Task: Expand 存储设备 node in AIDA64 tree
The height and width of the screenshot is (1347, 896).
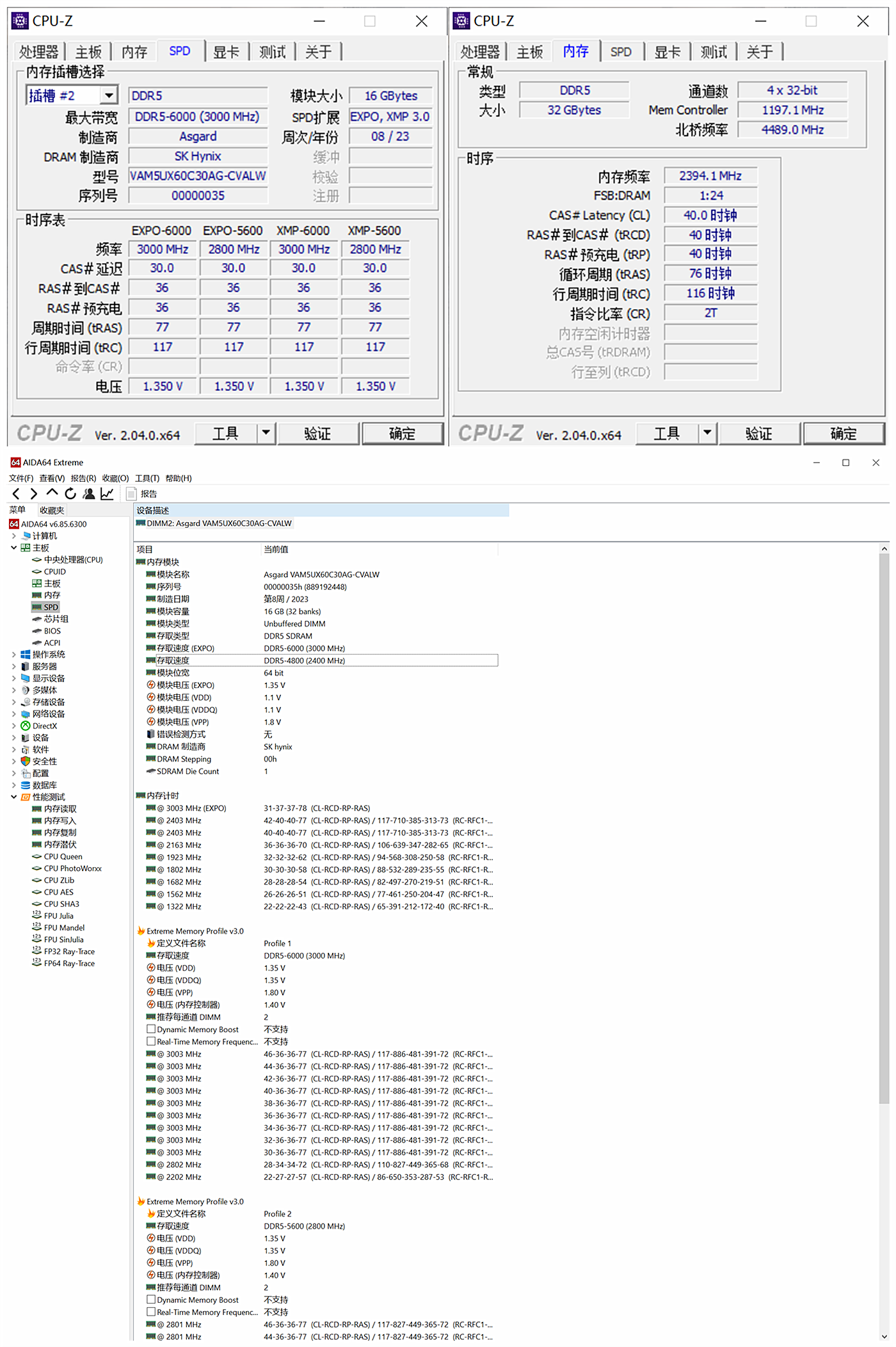Action: click(14, 702)
